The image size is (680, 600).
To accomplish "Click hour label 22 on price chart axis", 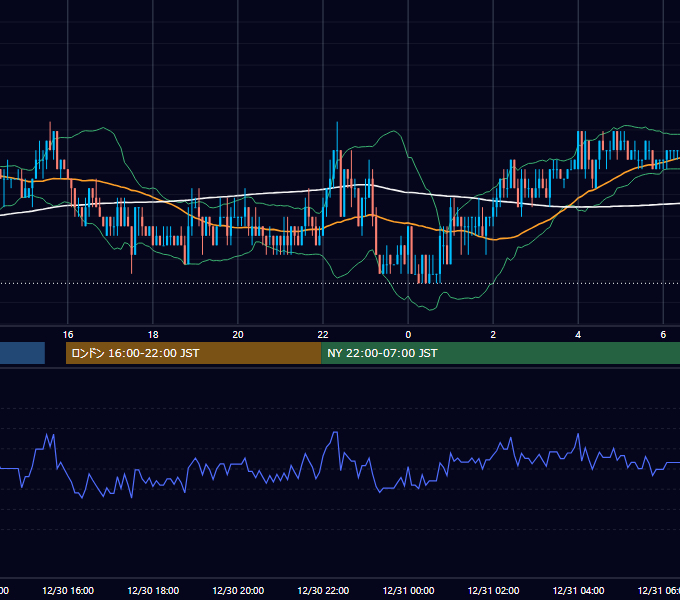I will pyautogui.click(x=323, y=335).
